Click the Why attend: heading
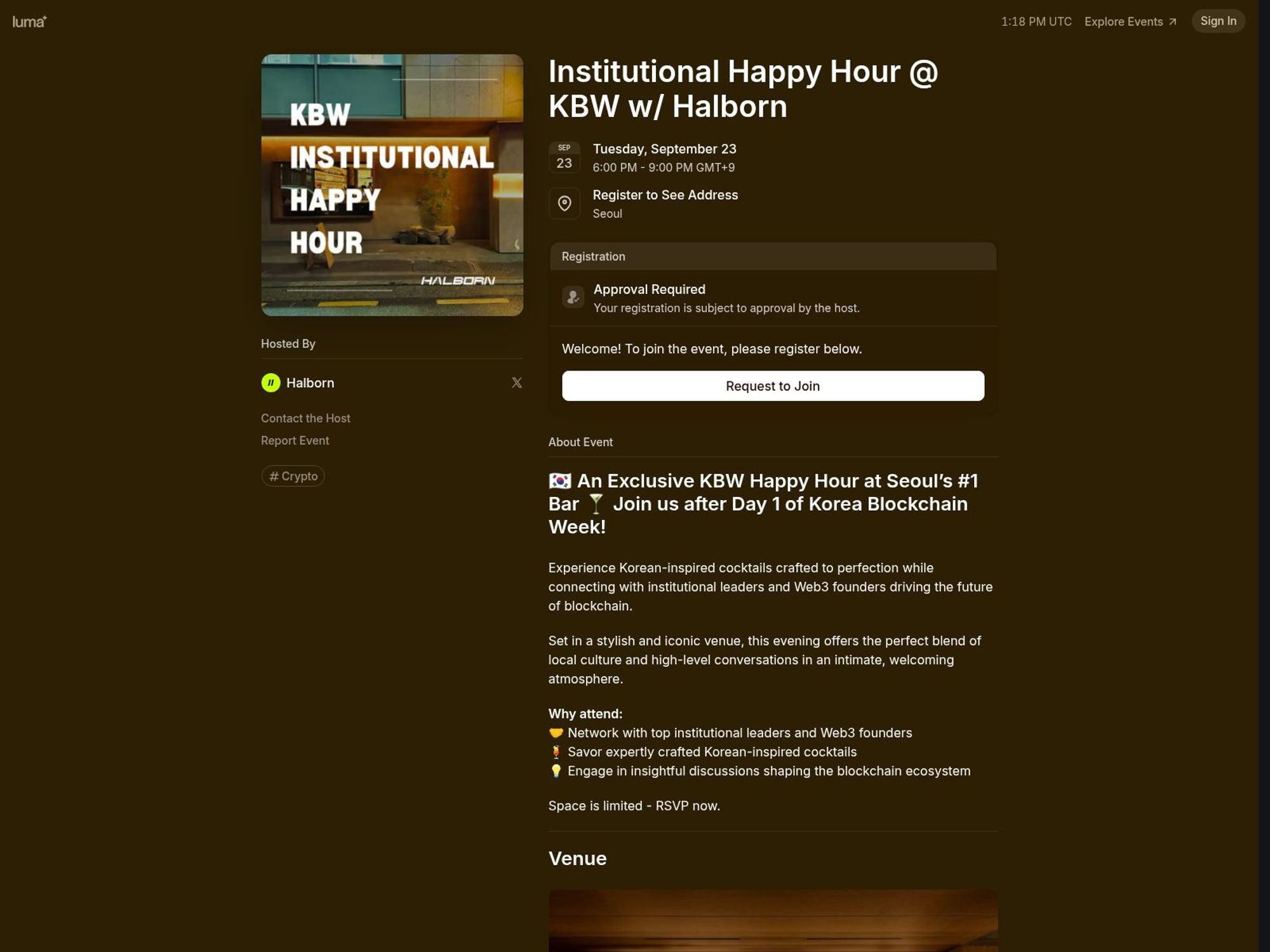This screenshot has width=1270, height=952. [x=585, y=714]
